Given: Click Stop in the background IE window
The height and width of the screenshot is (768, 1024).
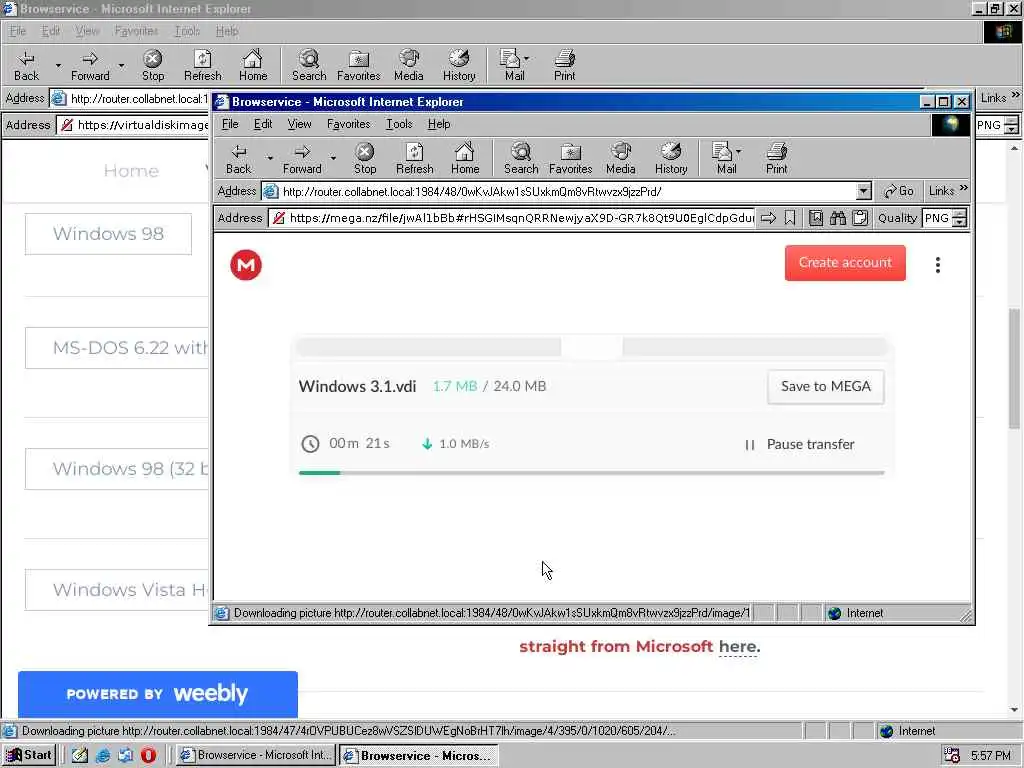Looking at the screenshot, I should [x=153, y=66].
